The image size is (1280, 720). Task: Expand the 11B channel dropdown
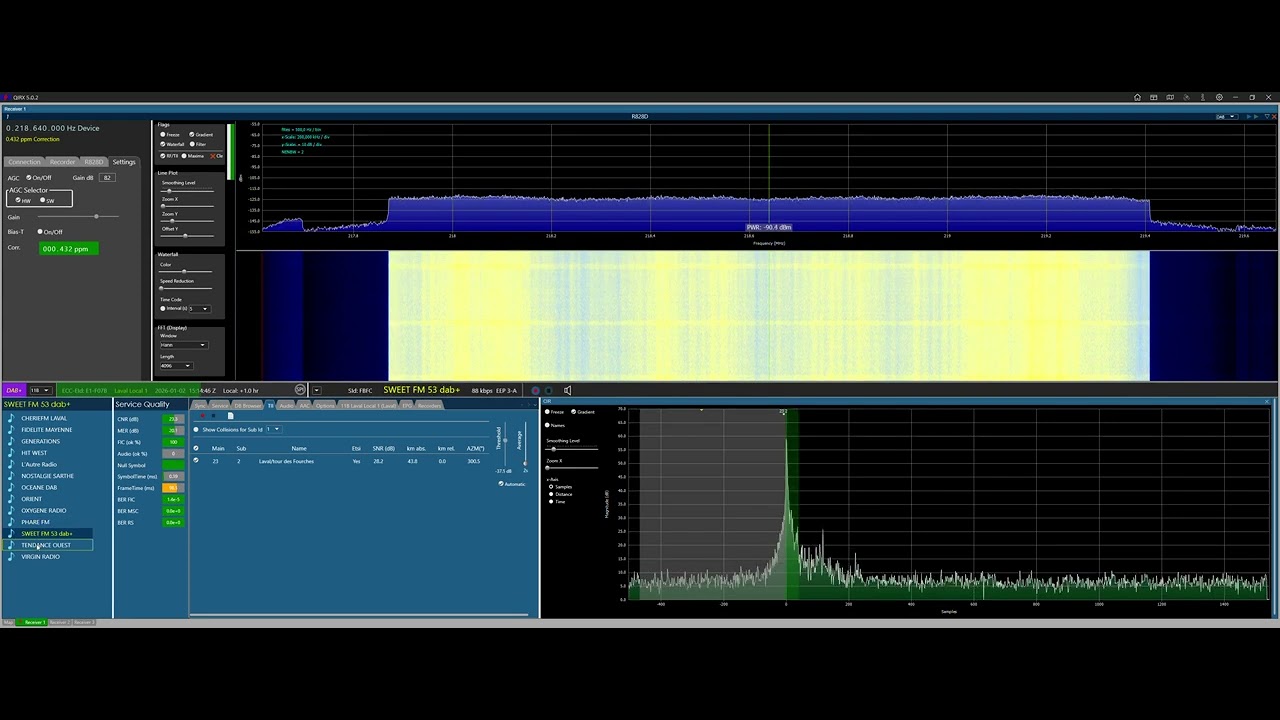pyautogui.click(x=40, y=390)
